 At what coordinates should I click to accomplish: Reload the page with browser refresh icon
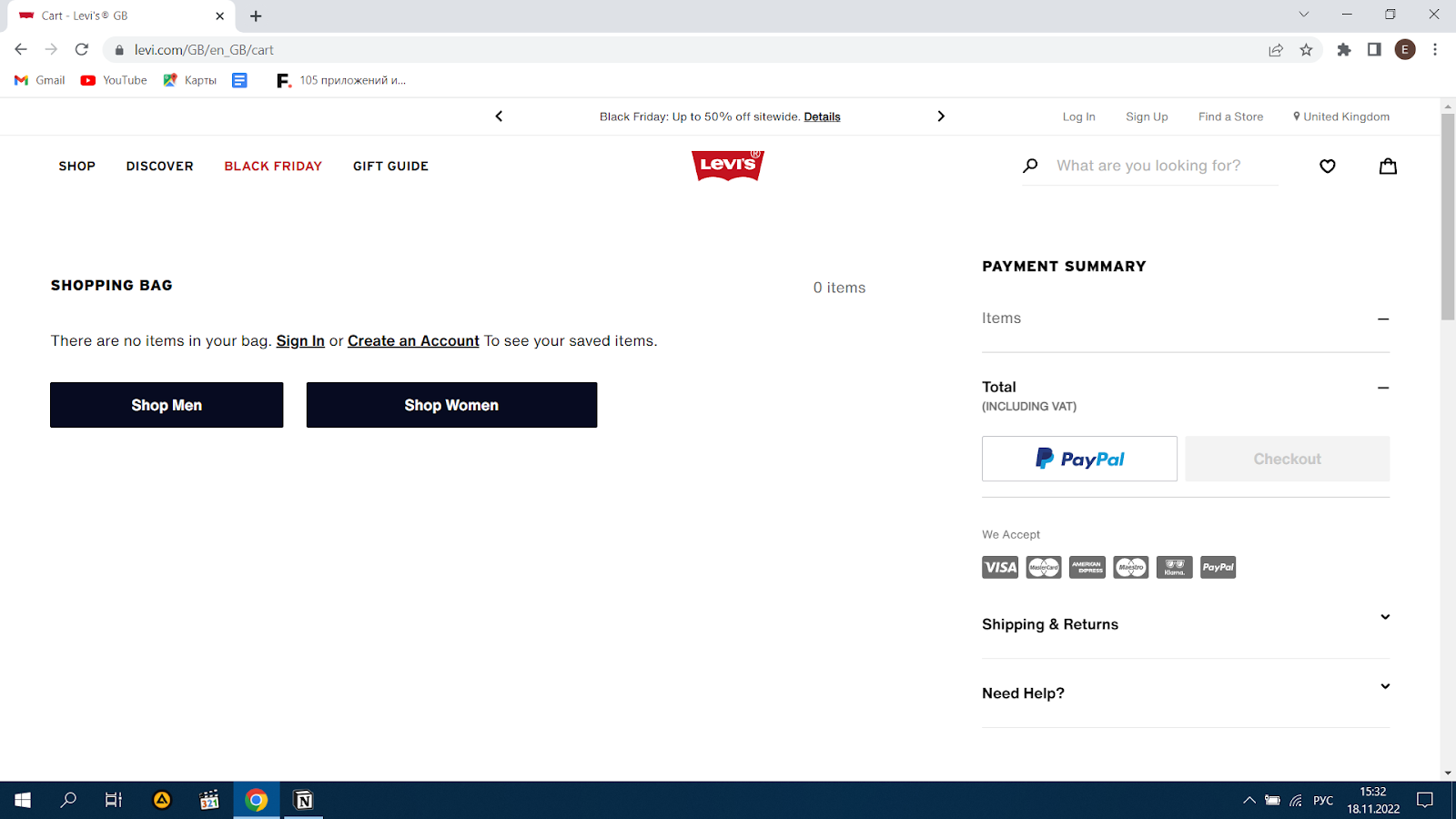coord(82,49)
